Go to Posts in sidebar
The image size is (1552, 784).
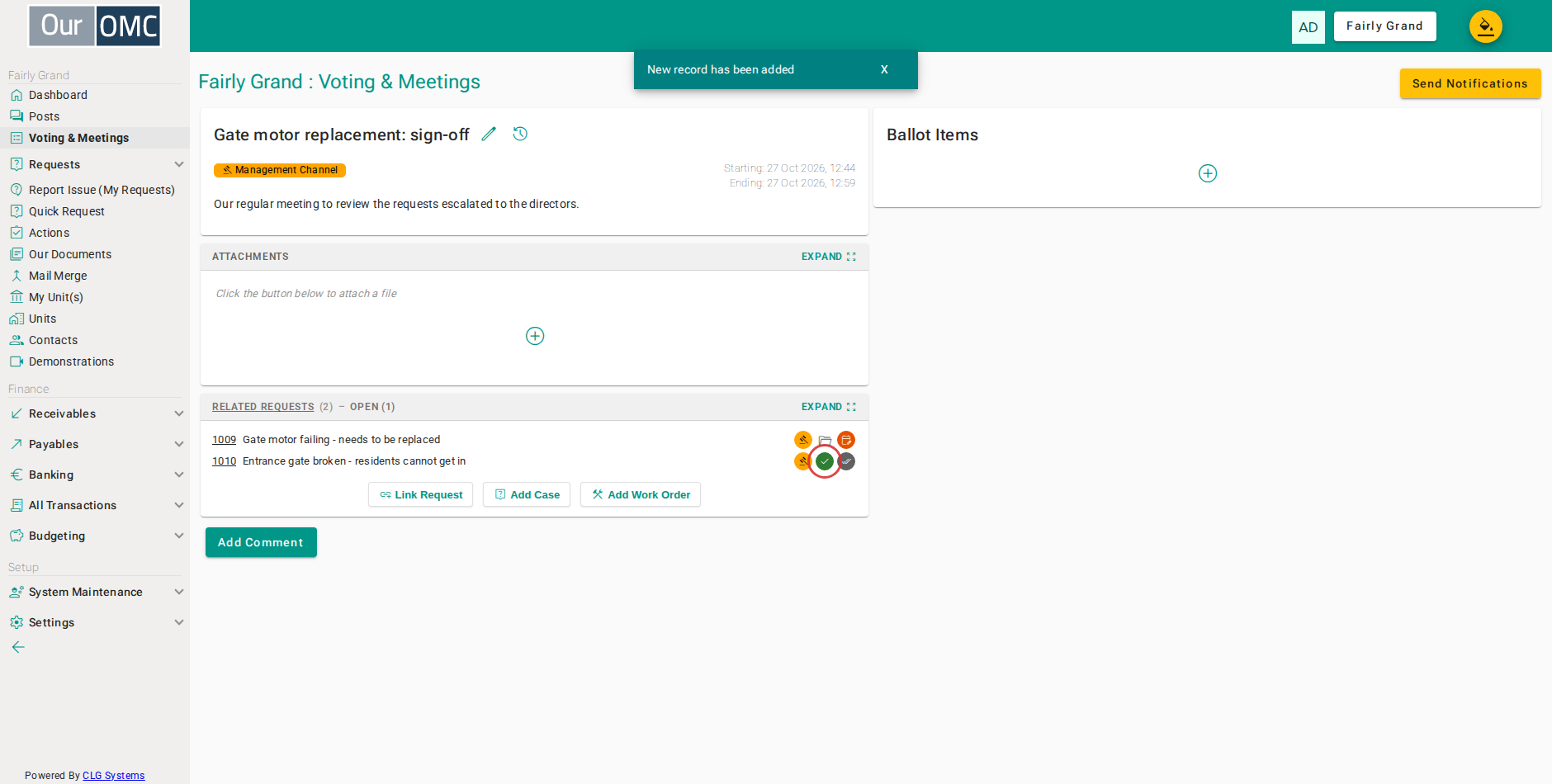click(95, 116)
